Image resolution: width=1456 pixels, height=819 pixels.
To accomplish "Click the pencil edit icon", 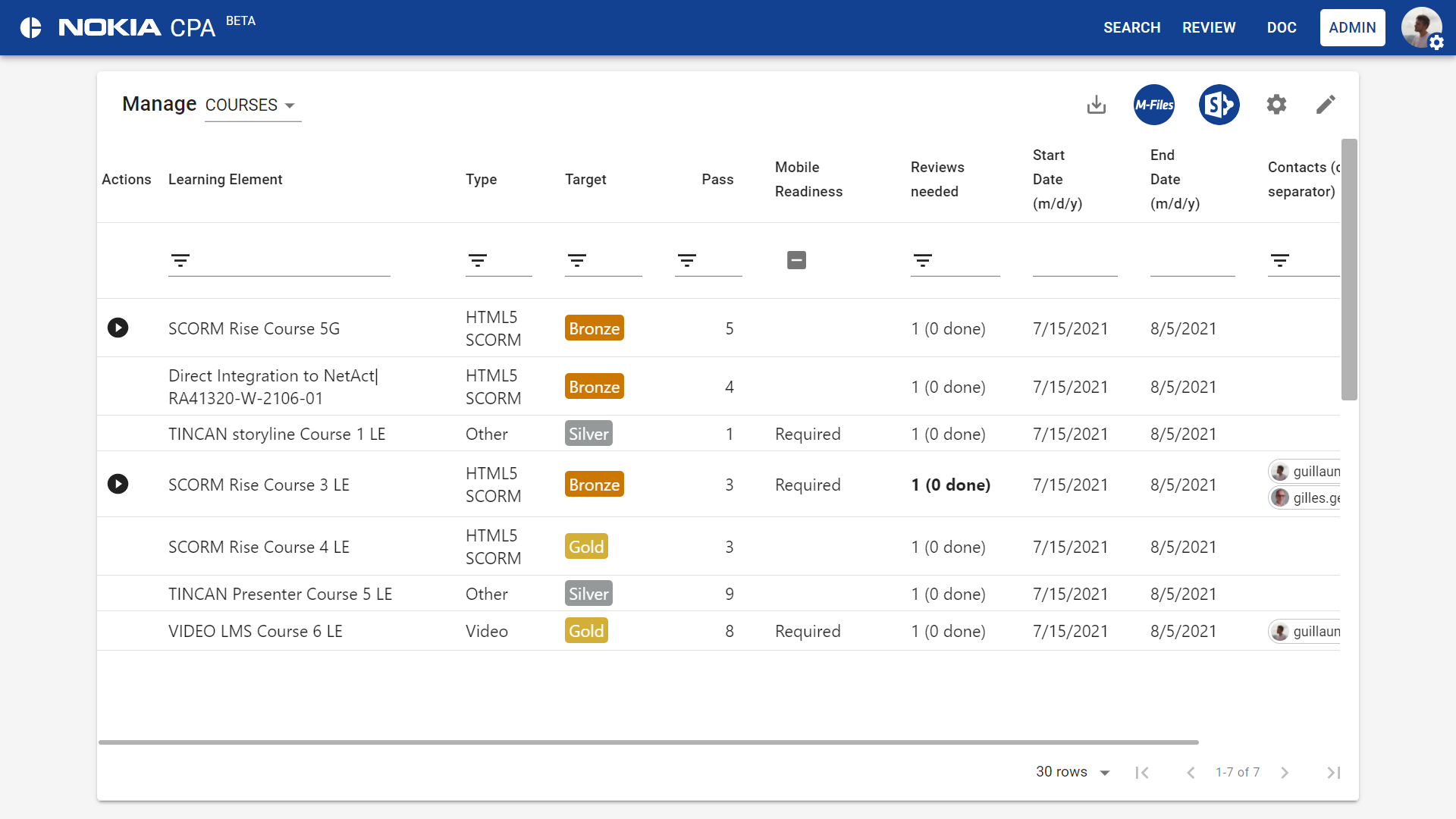I will 1326,105.
